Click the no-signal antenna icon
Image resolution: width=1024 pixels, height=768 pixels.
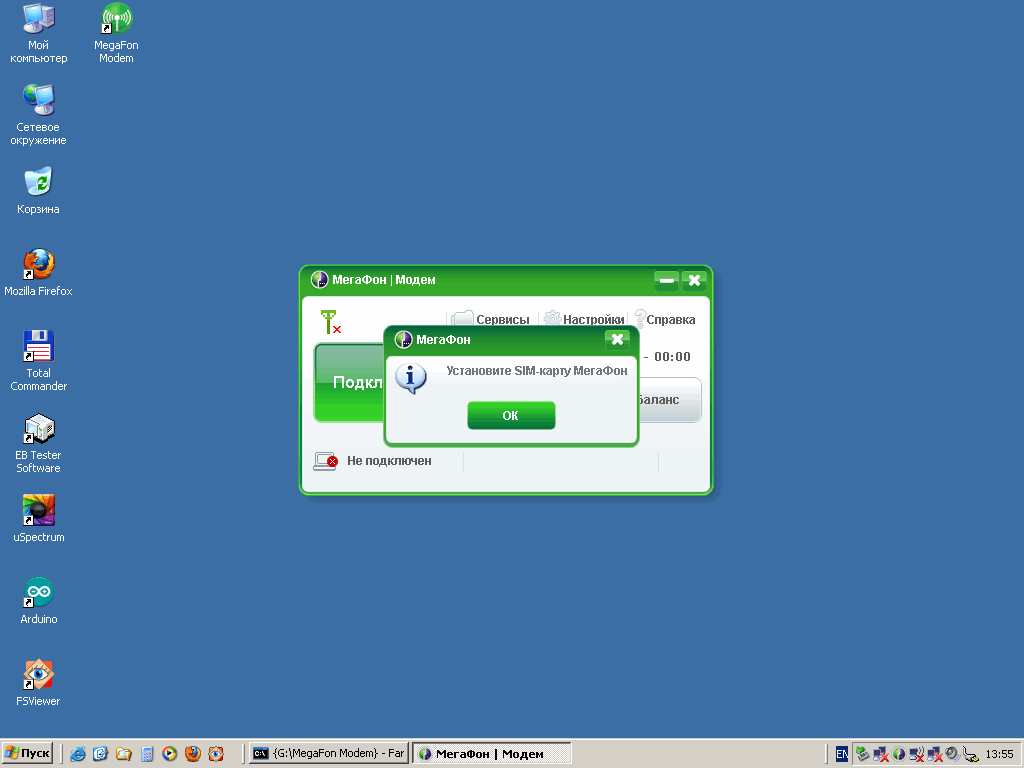[x=331, y=322]
